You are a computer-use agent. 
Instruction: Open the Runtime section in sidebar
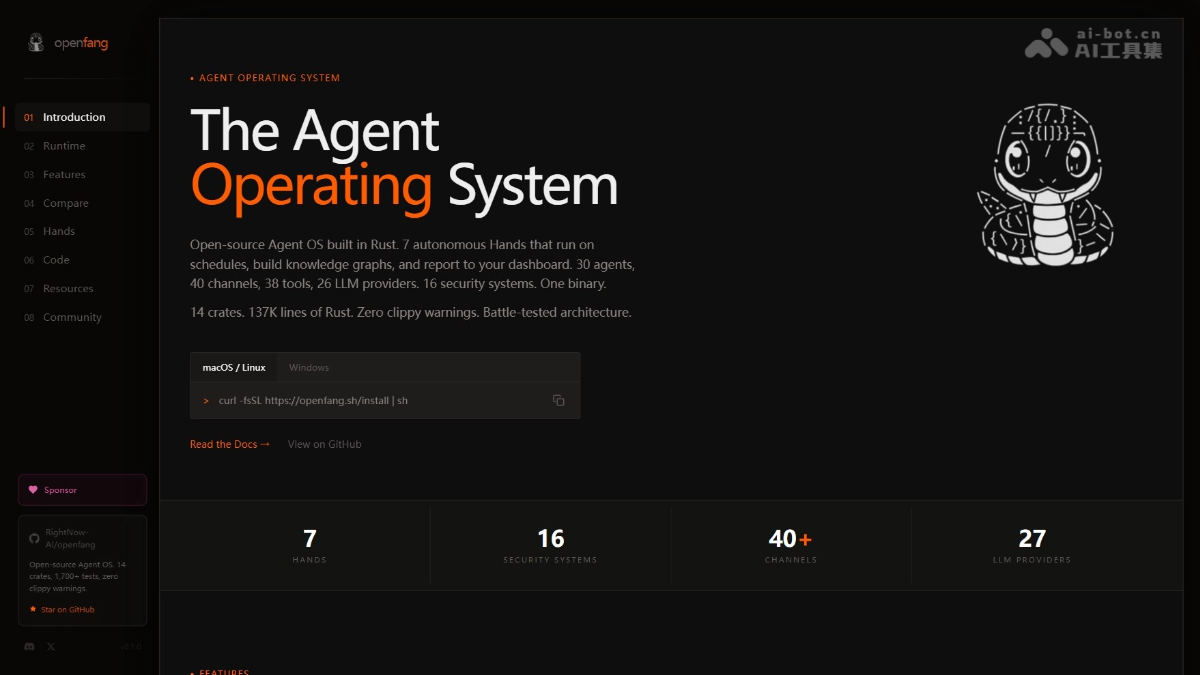tap(63, 145)
